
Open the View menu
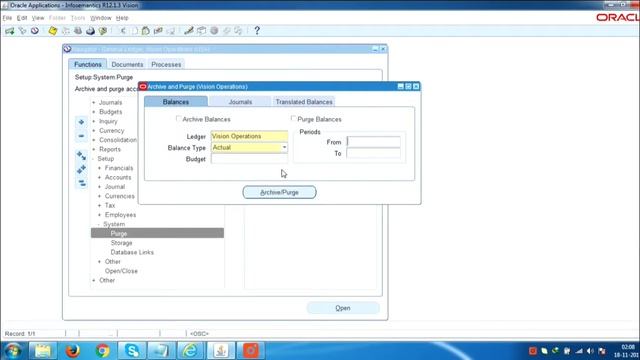coord(38,18)
